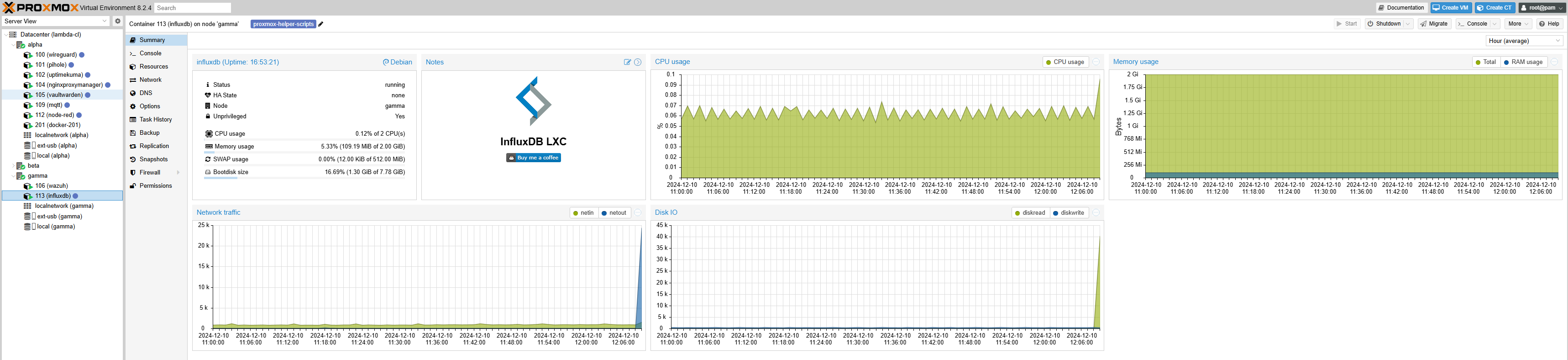Image resolution: width=1568 pixels, height=360 pixels.
Task: Click the container icon of 104 (nginxproxymanager)
Action: coord(28,85)
